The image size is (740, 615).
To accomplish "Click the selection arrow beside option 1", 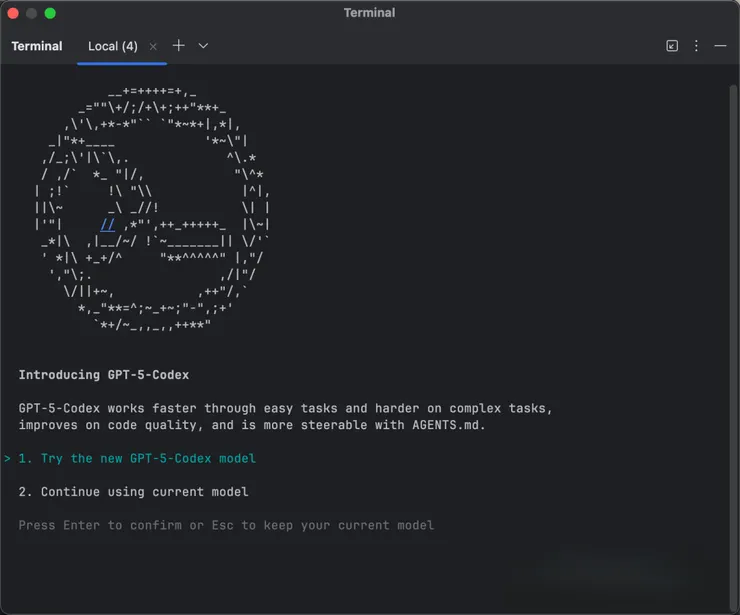I will click(7, 458).
